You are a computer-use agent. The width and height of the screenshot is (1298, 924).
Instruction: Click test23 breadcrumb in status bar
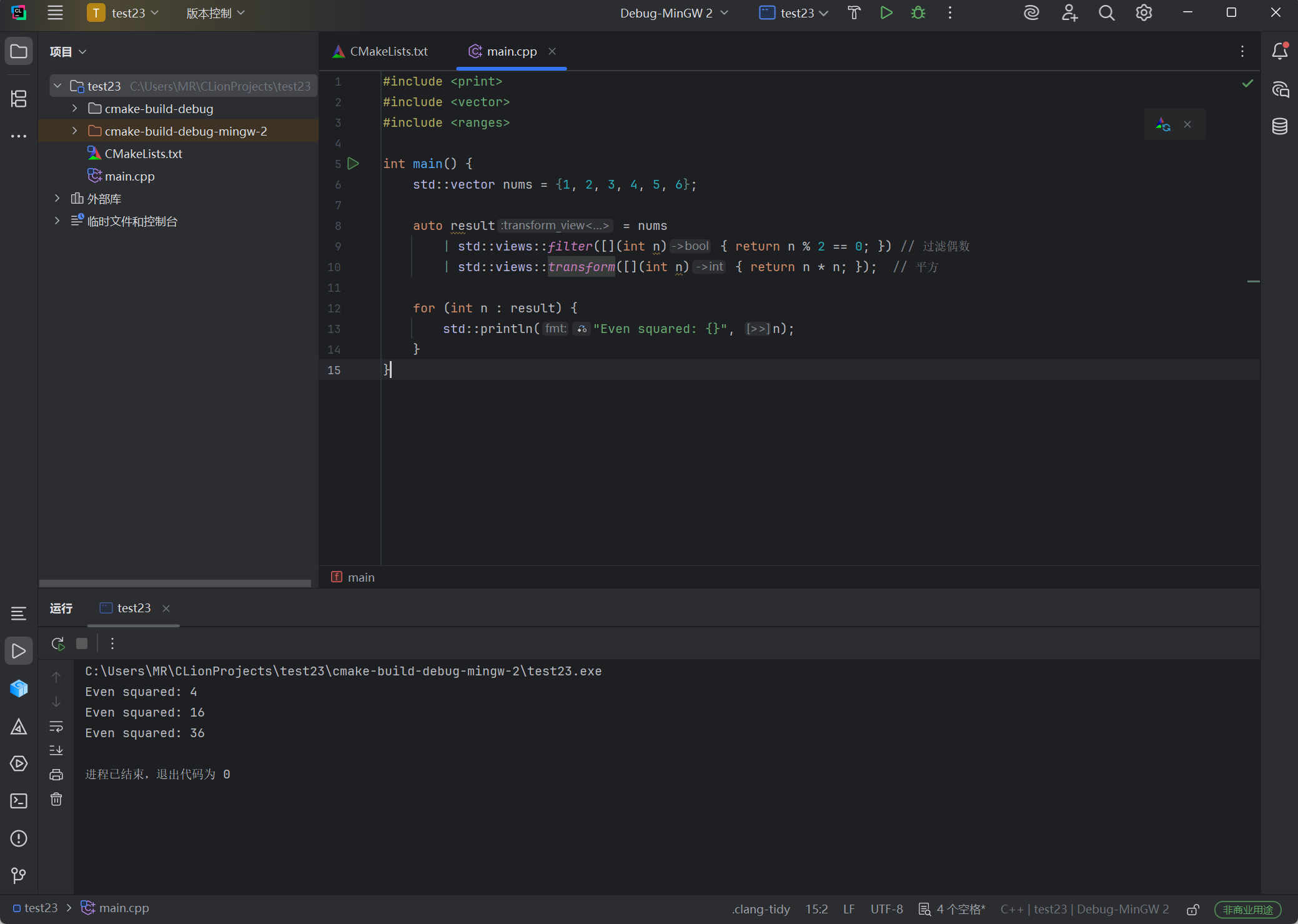pos(36,908)
